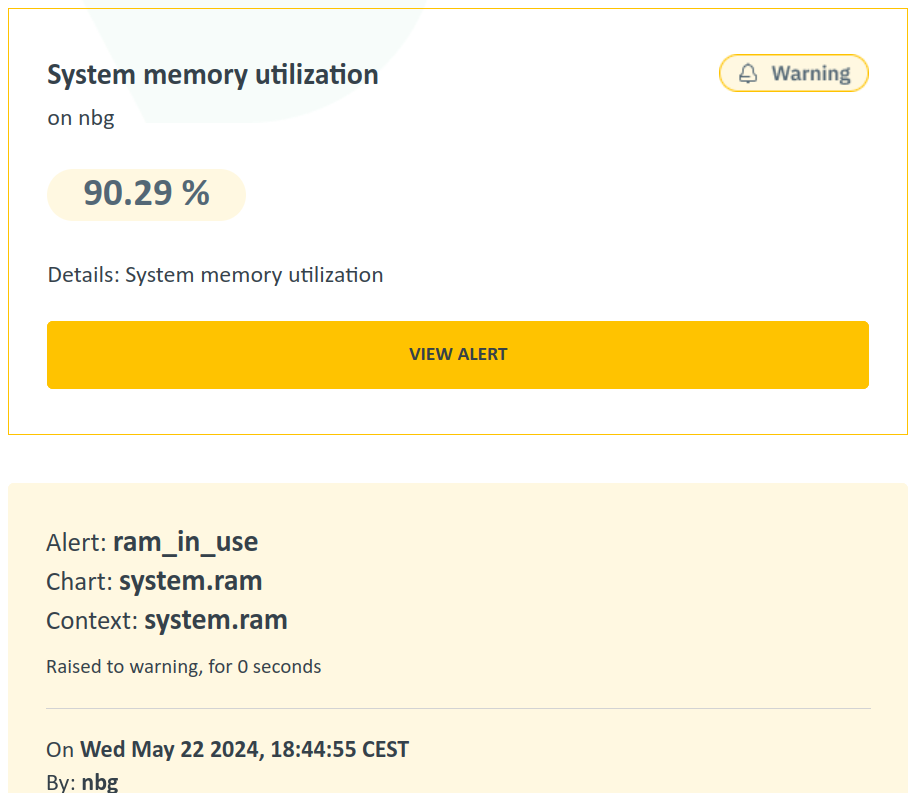Select the System memory utilization heading

(213, 75)
